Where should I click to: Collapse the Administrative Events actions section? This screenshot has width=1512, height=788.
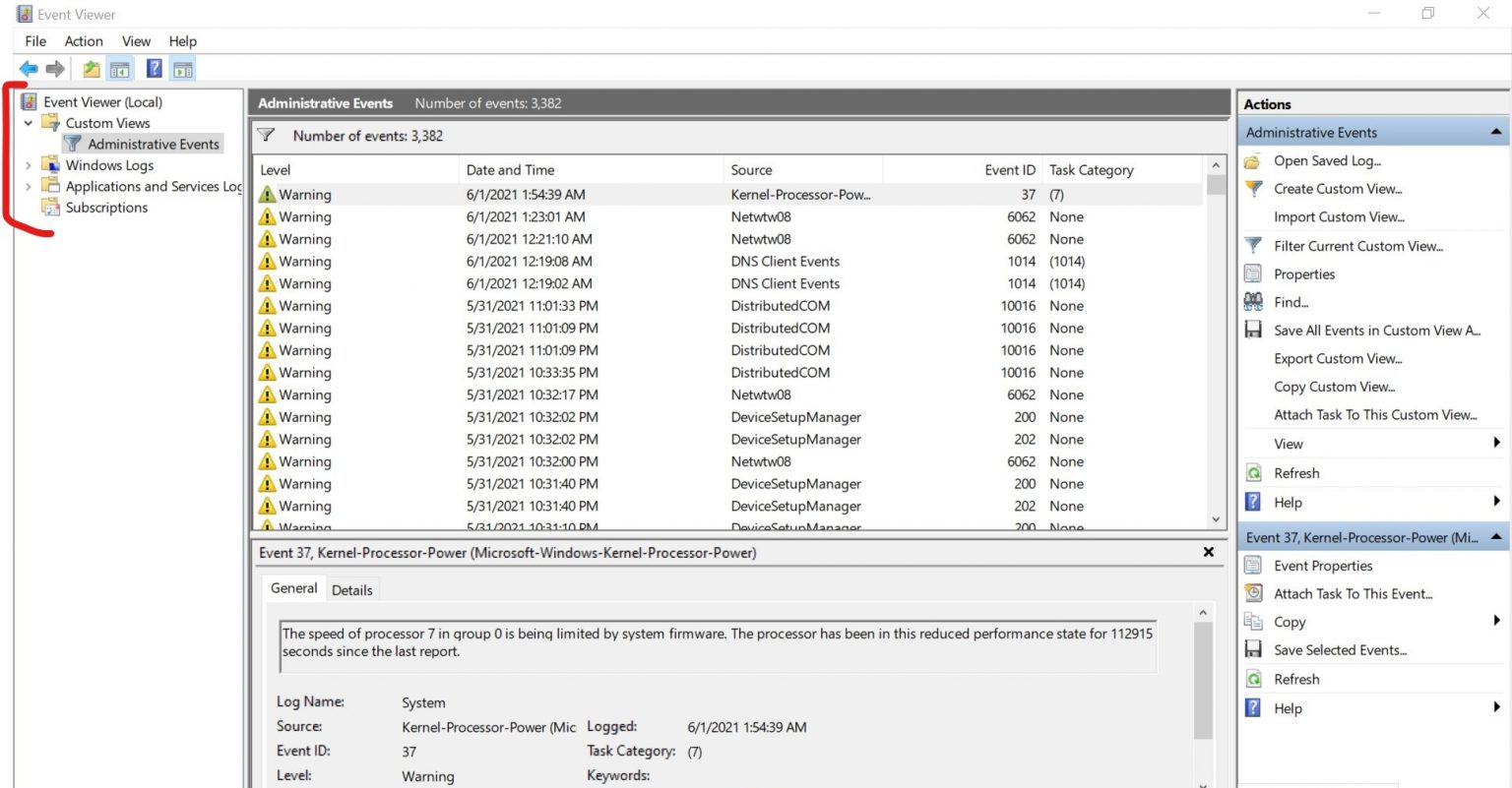[x=1497, y=131]
